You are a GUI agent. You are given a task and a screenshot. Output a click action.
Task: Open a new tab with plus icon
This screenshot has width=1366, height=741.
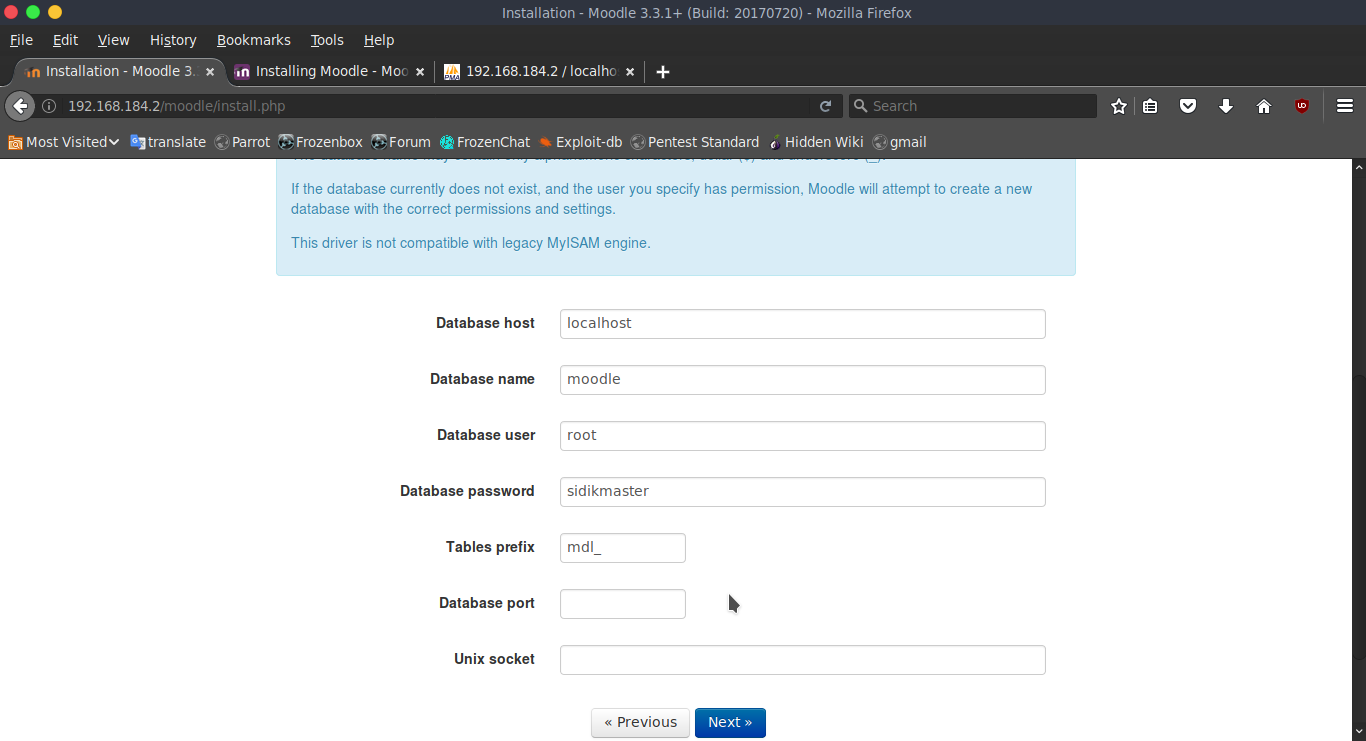[662, 72]
